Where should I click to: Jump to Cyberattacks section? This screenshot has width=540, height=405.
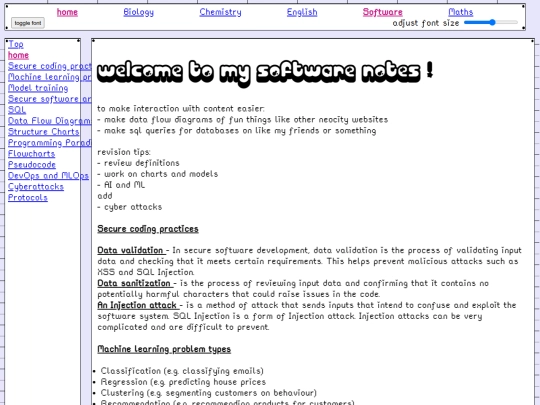click(36, 187)
